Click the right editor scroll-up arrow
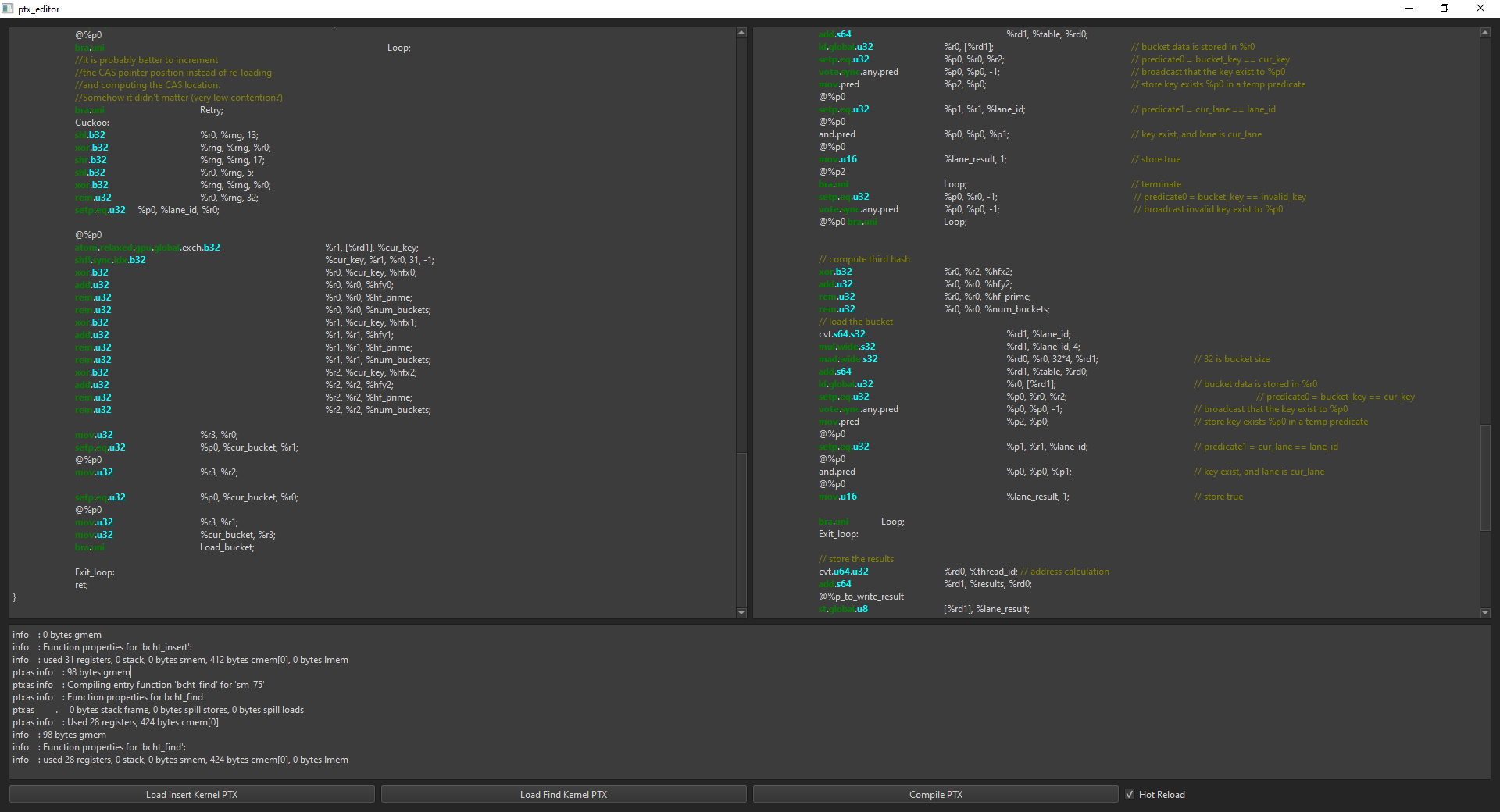 1485,33
